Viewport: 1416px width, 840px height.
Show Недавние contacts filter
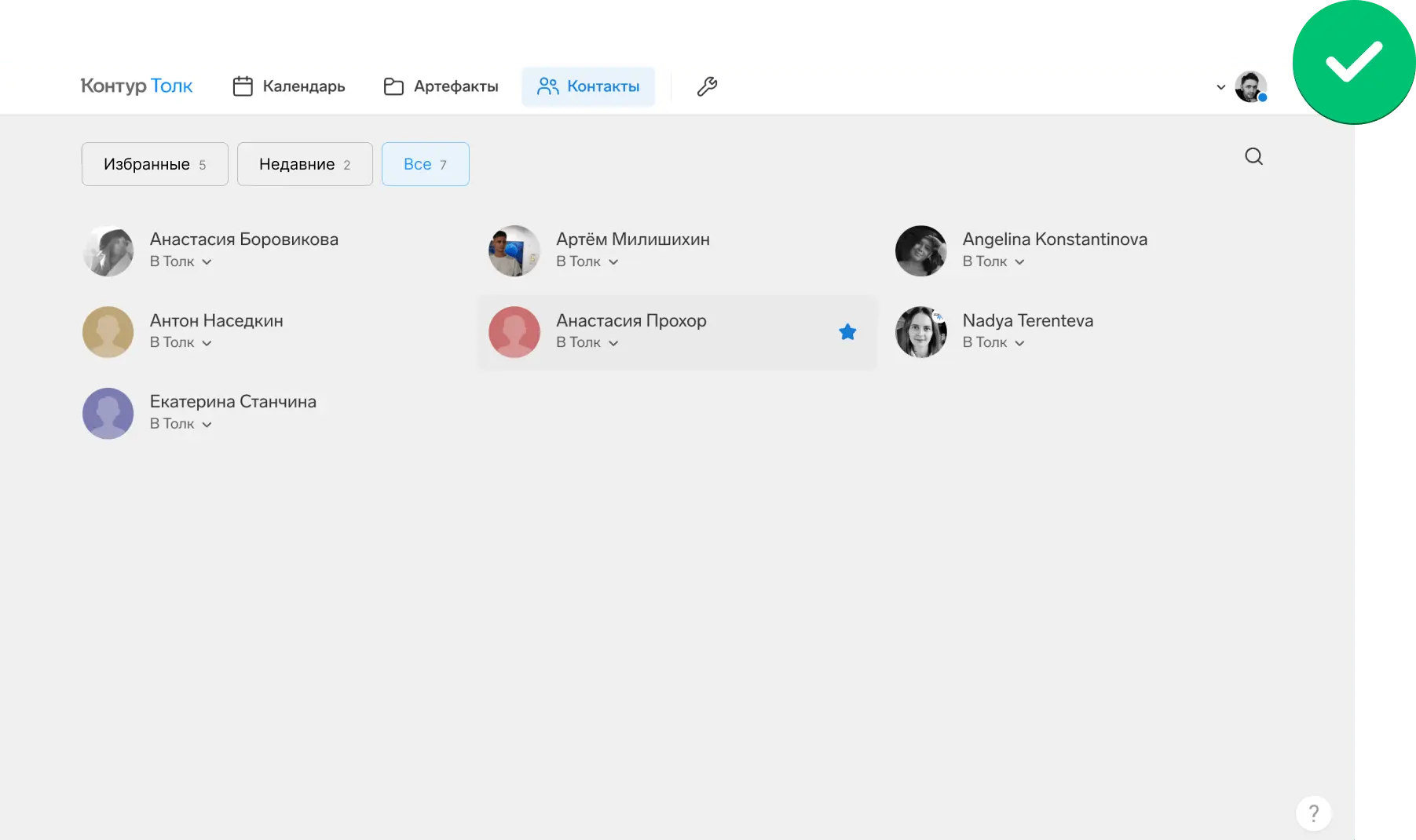coord(305,164)
